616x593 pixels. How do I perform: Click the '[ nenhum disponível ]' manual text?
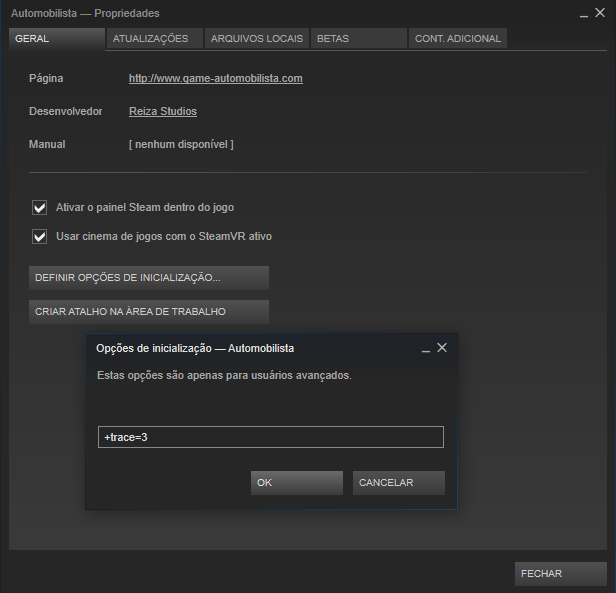181,145
